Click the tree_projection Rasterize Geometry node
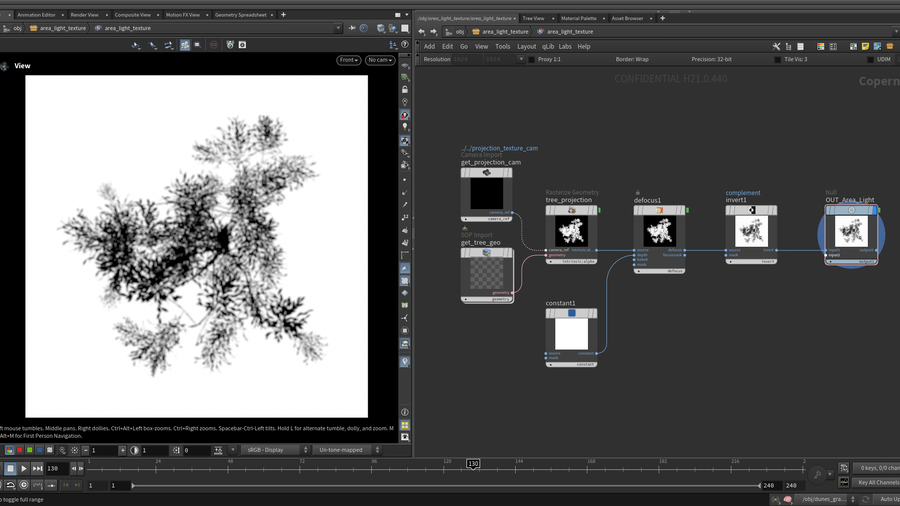This screenshot has height=506, width=900. coord(572,232)
